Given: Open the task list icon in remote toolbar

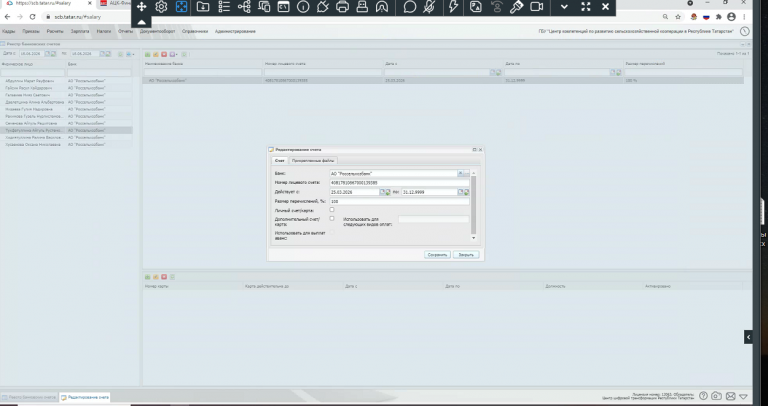Looking at the screenshot, I should 224,7.
